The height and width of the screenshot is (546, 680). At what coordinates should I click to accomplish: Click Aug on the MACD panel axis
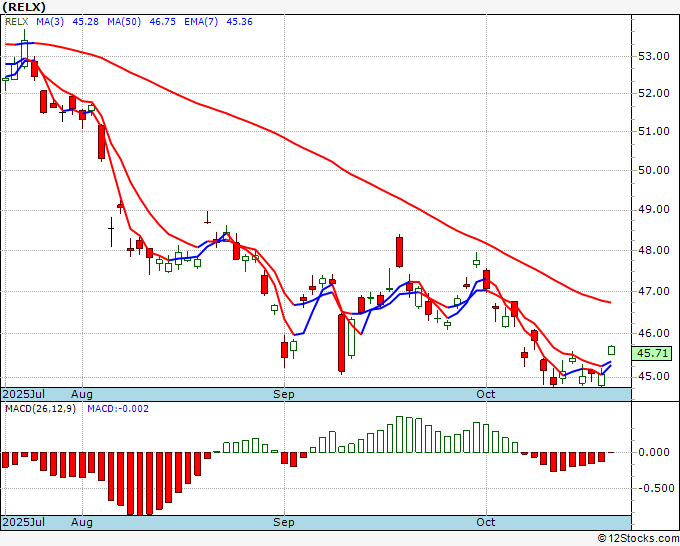82,522
